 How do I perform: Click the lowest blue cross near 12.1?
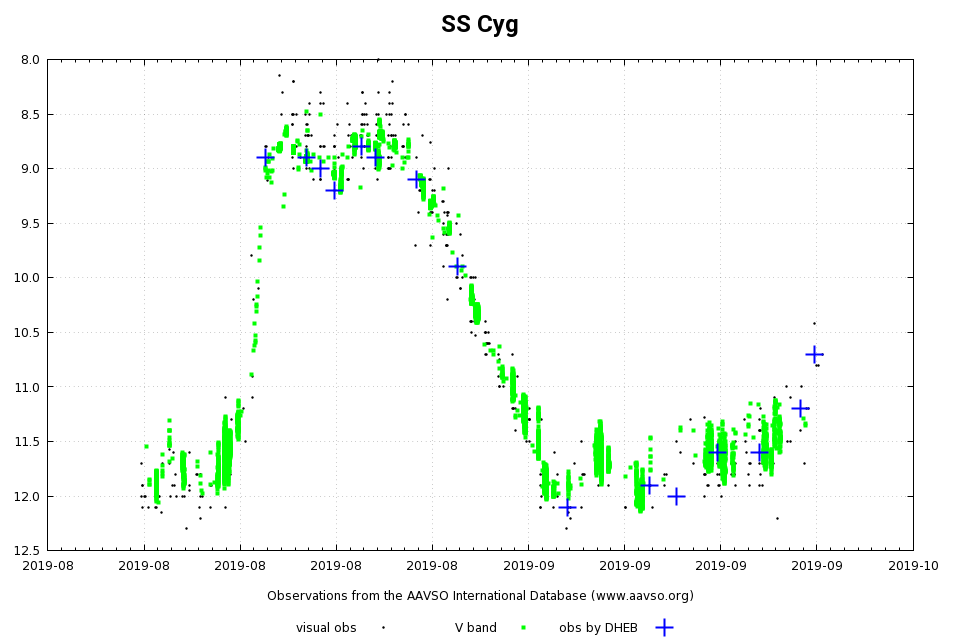(x=566, y=507)
